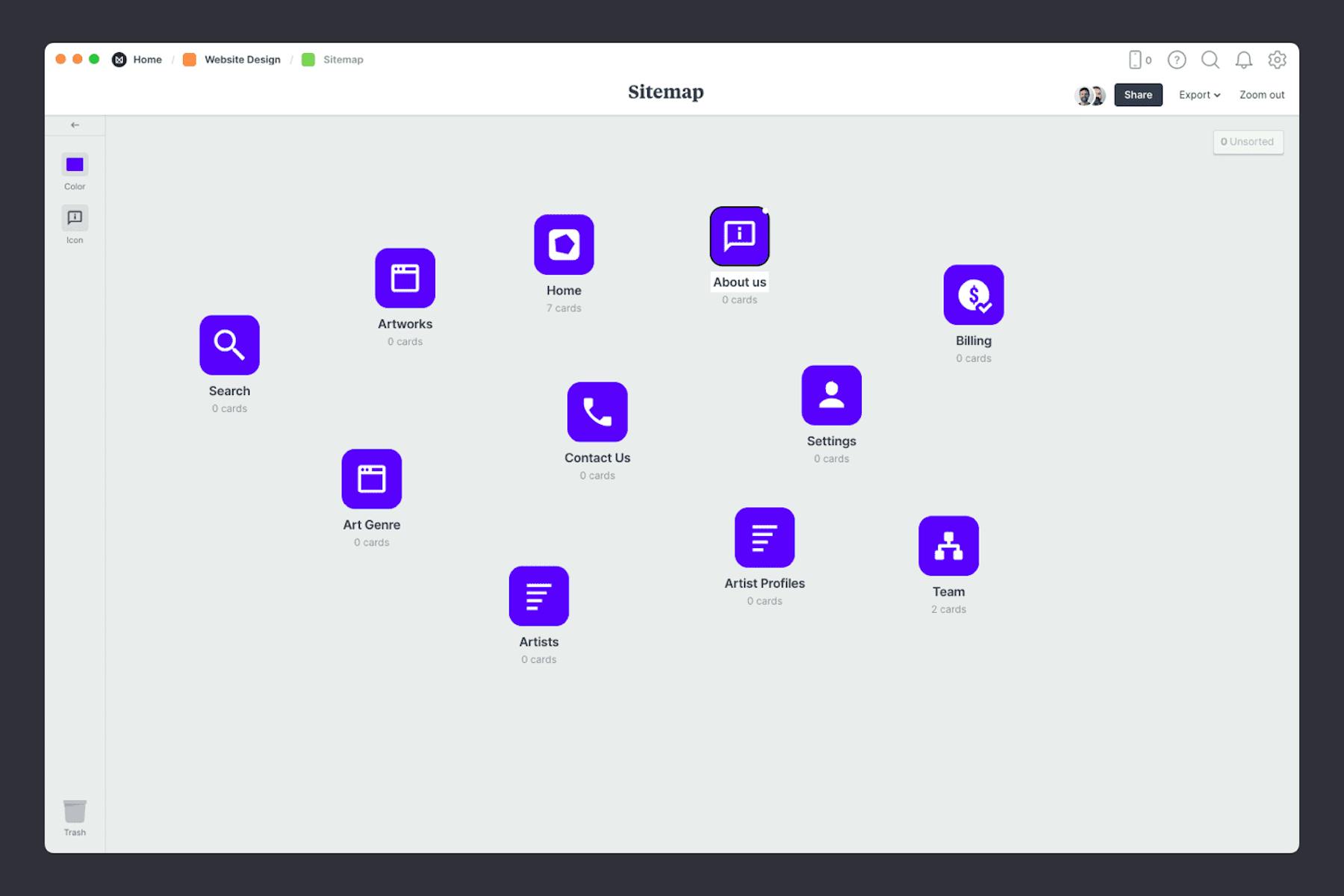Open the settings gear
The image size is (1344, 896).
coord(1278,60)
